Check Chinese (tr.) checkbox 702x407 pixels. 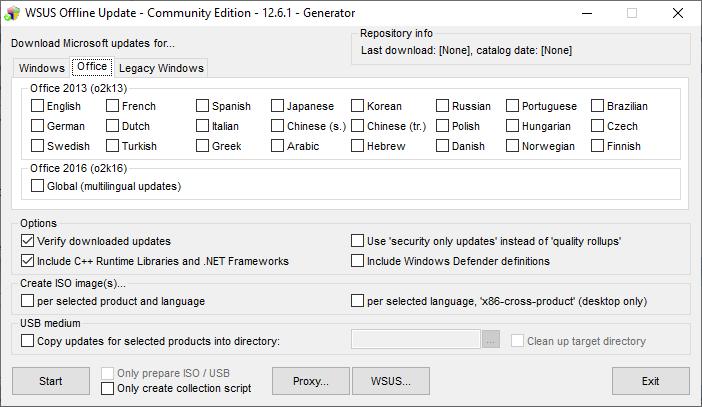pos(357,126)
